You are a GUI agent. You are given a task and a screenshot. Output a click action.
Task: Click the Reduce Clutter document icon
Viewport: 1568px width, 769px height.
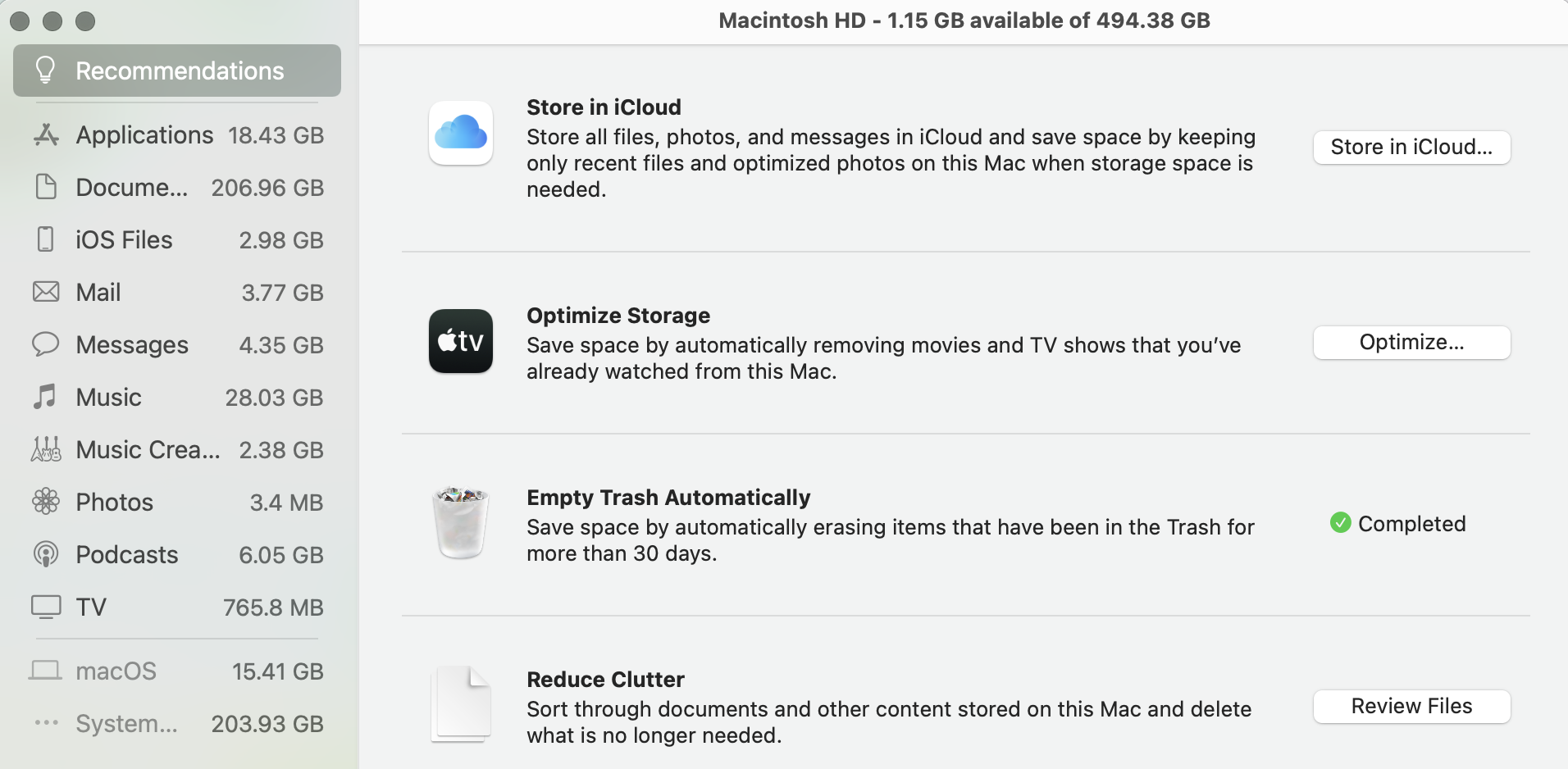(460, 704)
